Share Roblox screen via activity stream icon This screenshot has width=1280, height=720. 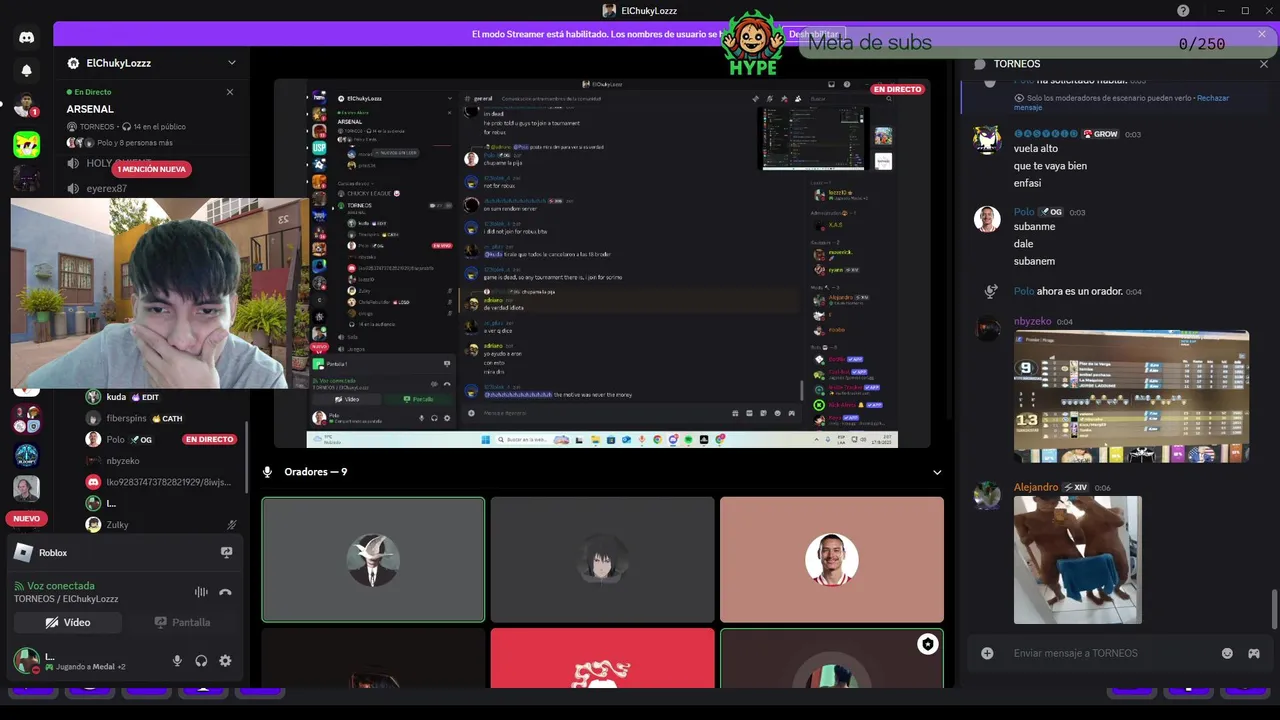point(226,552)
